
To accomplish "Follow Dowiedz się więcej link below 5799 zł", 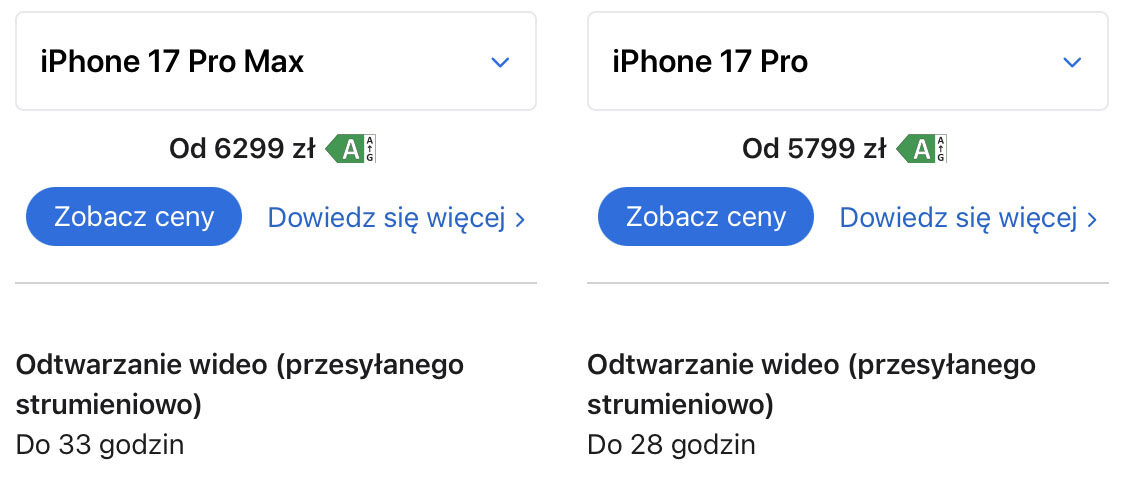I will pos(968,218).
